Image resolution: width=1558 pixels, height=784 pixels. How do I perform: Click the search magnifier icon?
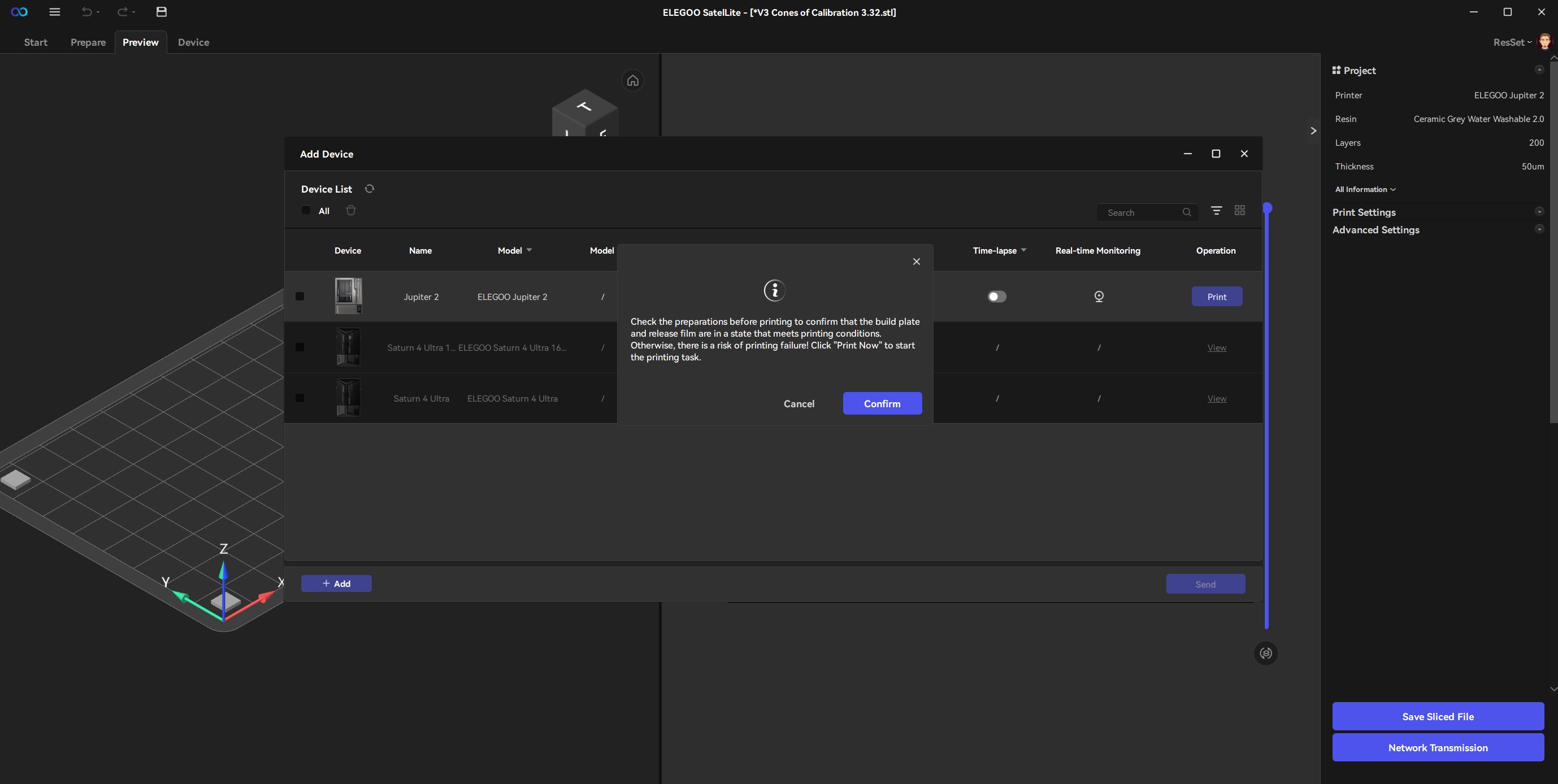click(x=1187, y=212)
